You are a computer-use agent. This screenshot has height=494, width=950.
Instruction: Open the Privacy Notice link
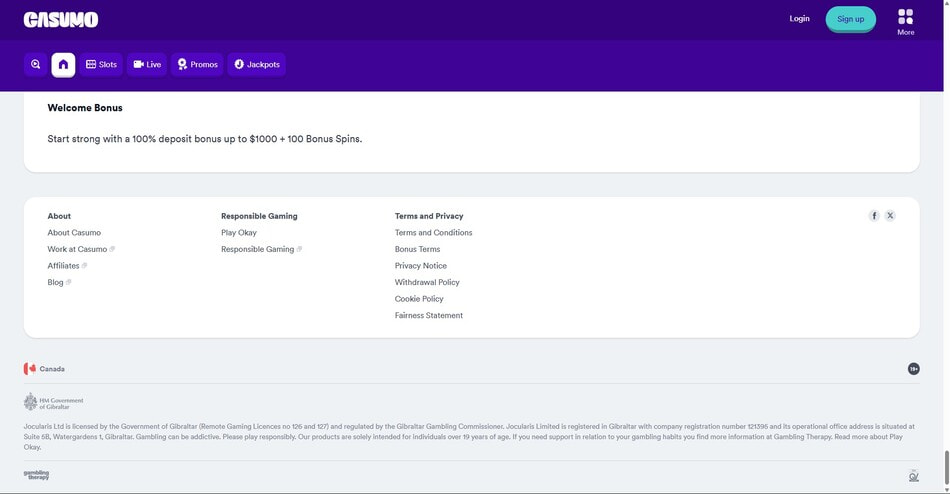[420, 265]
